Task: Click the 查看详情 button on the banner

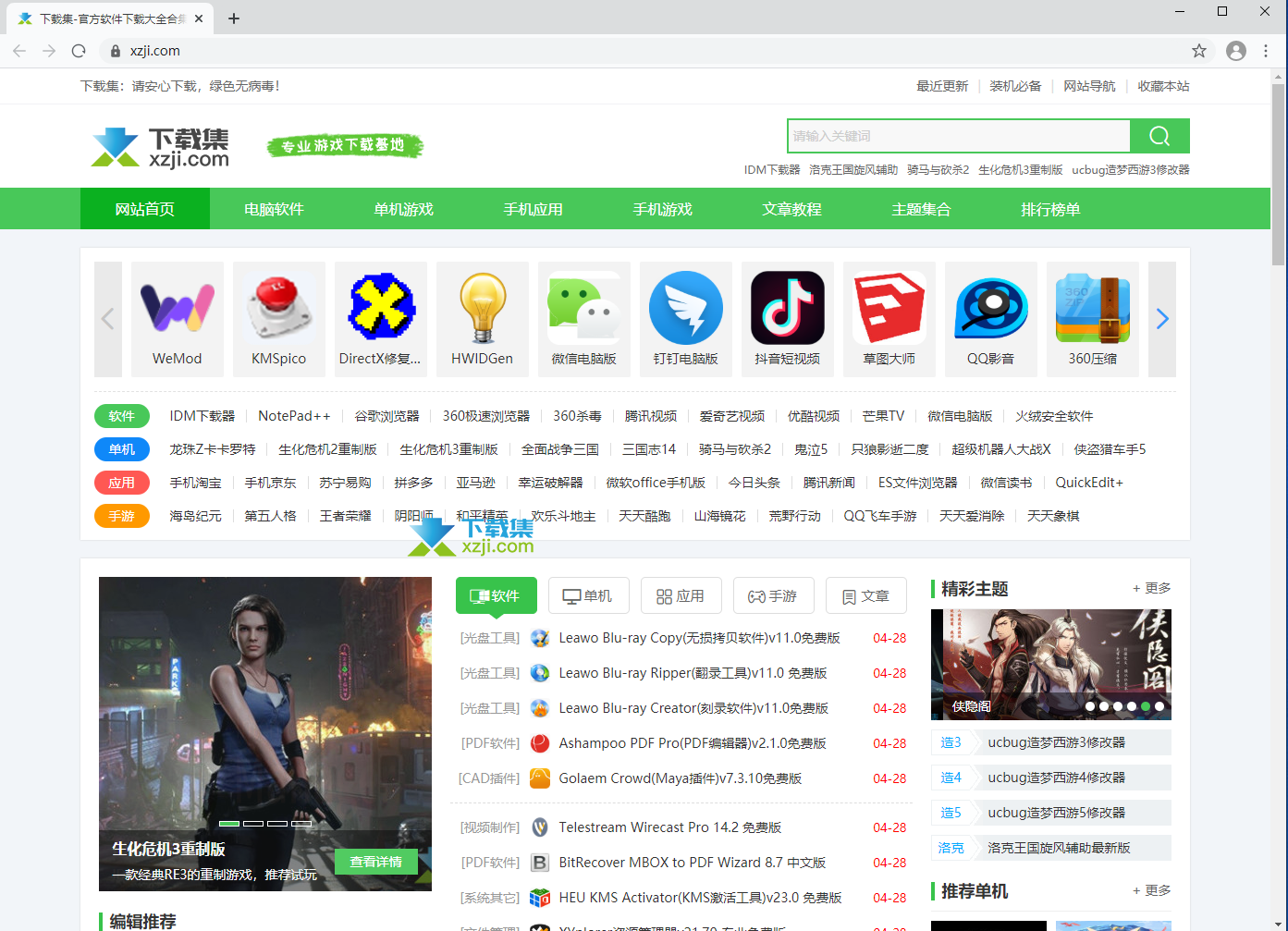Action: point(375,862)
